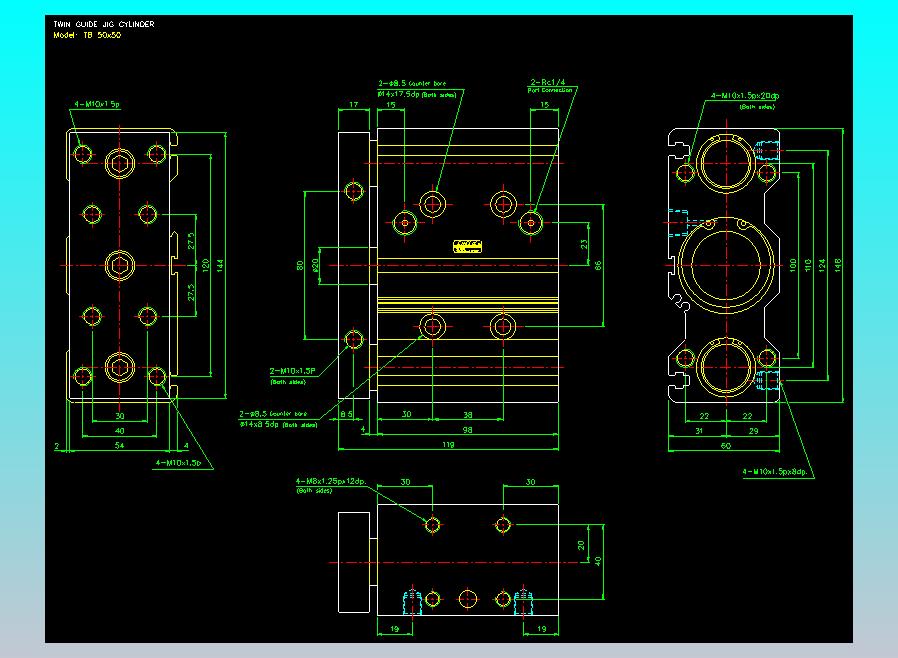The width and height of the screenshot is (898, 658).
Task: Select the "ø20" diameter dimension text
Action: pyautogui.click(x=316, y=266)
